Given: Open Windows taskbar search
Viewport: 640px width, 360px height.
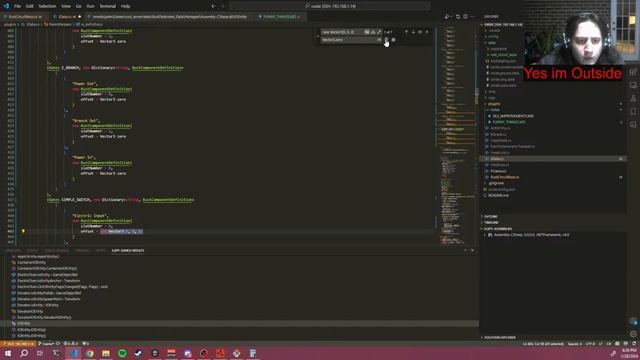Looking at the screenshot, I should click(x=24, y=353).
